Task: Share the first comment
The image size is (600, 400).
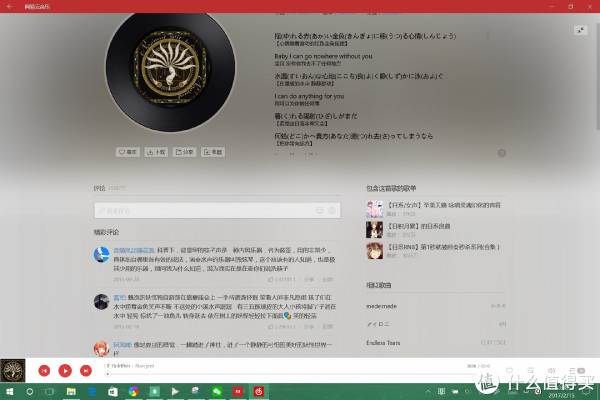Action: pos(308,279)
